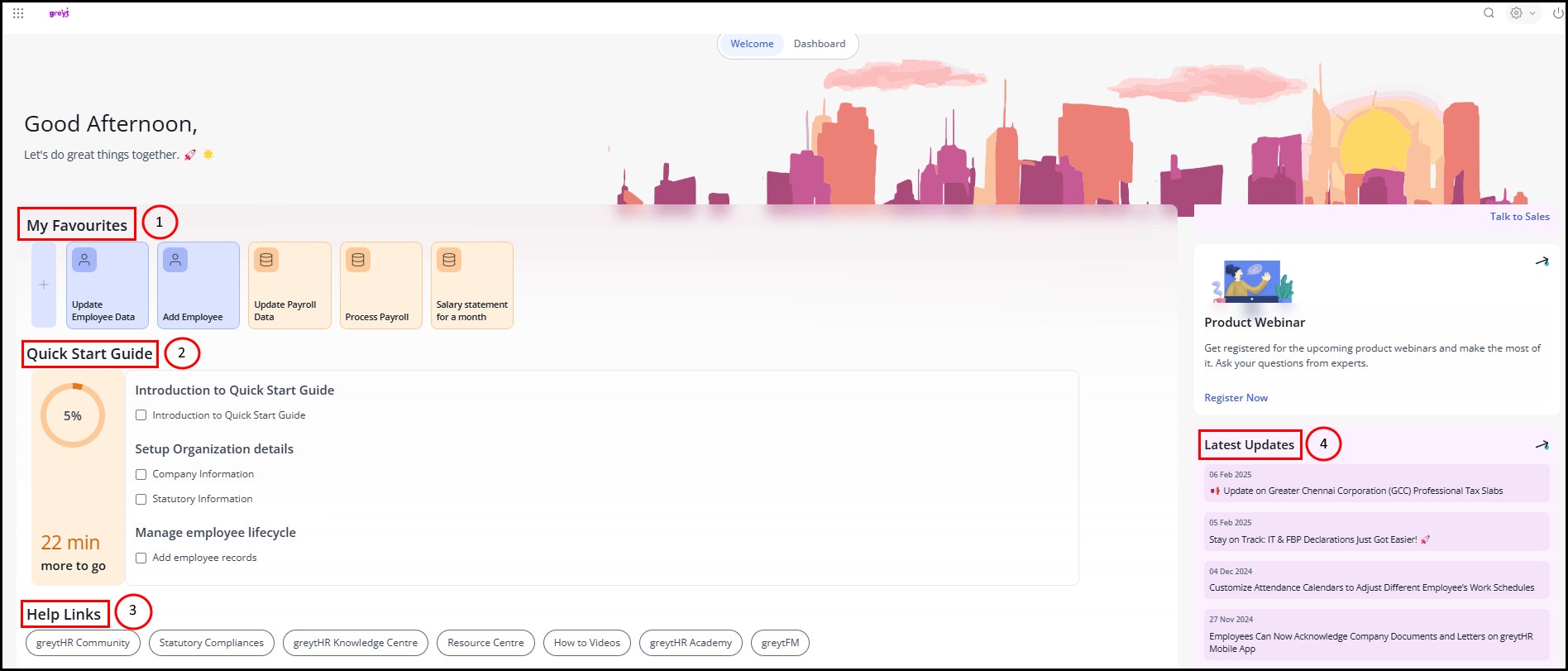This screenshot has height=671, width=1568.
Task: Add a new favourite with the plus tile
Action: point(44,285)
